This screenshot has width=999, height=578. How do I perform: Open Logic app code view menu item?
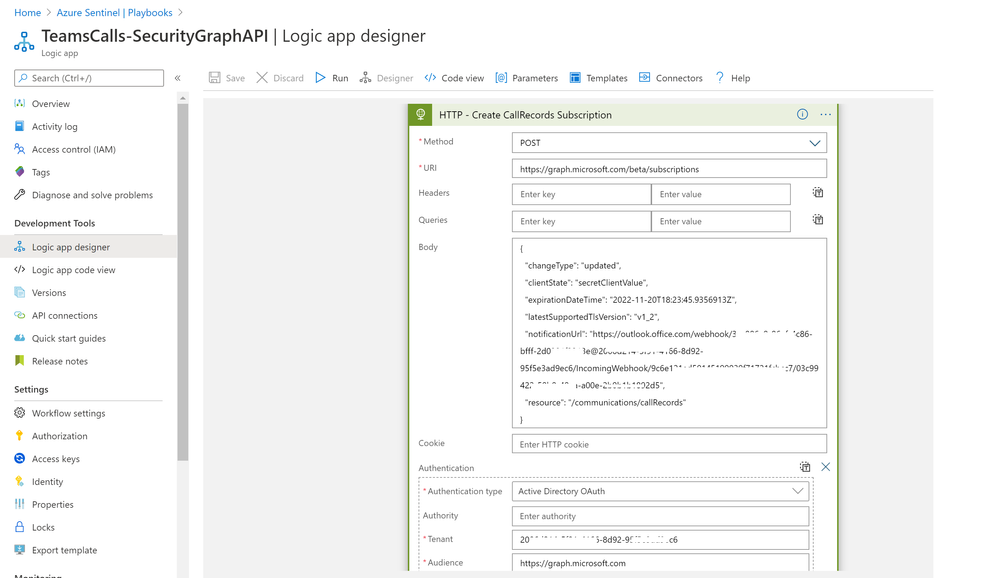click(x=73, y=270)
